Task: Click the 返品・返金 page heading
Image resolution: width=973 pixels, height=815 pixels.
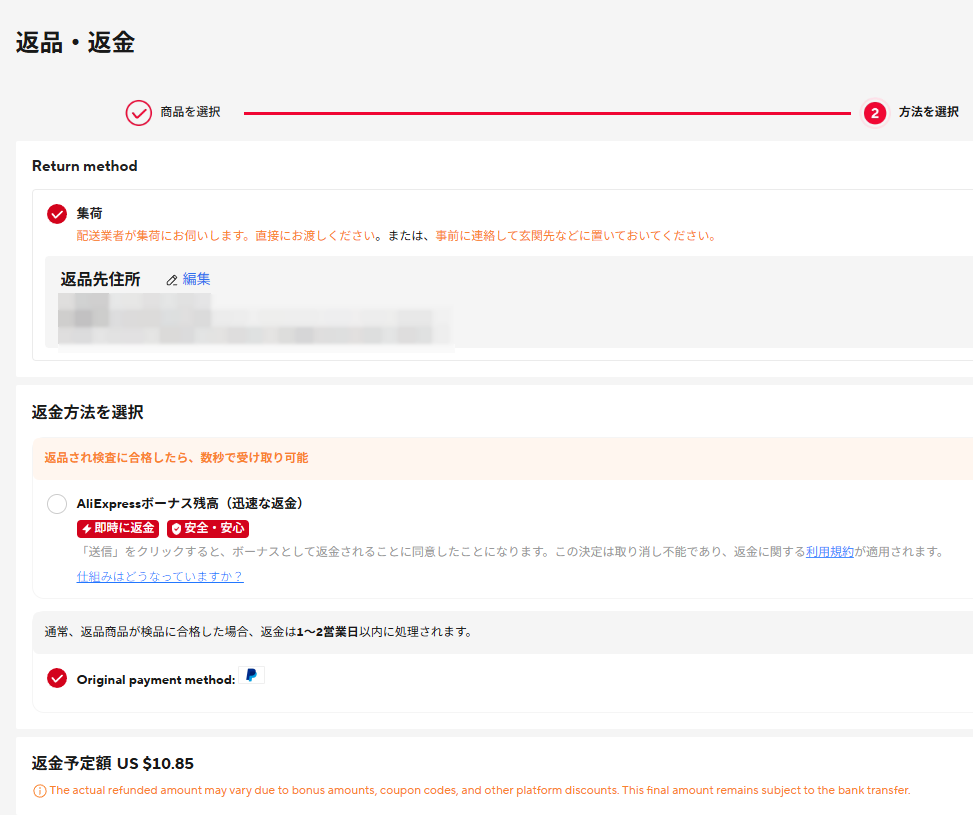Action: [75, 42]
